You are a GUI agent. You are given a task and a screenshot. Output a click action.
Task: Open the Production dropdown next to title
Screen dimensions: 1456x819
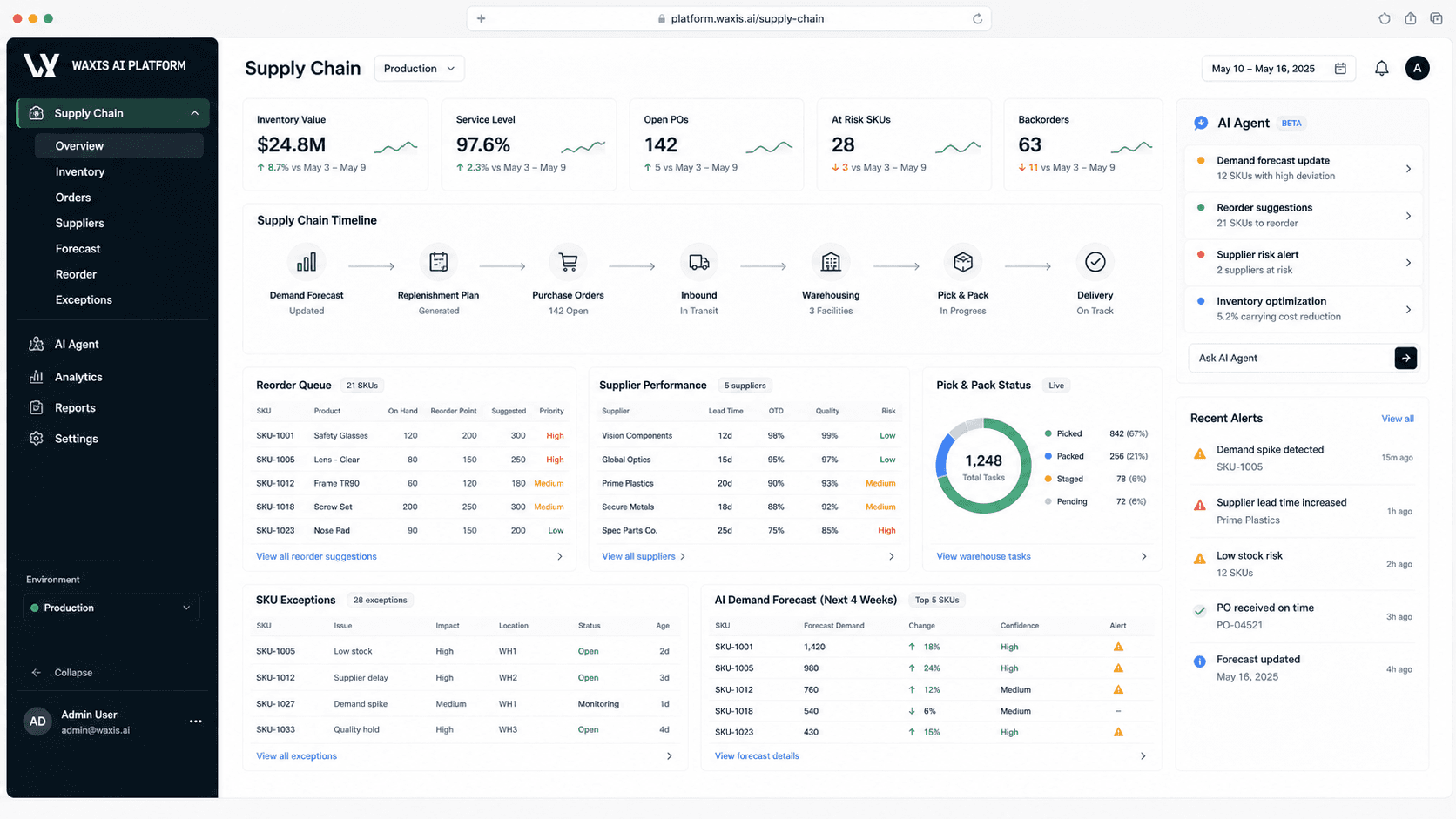[x=419, y=69]
